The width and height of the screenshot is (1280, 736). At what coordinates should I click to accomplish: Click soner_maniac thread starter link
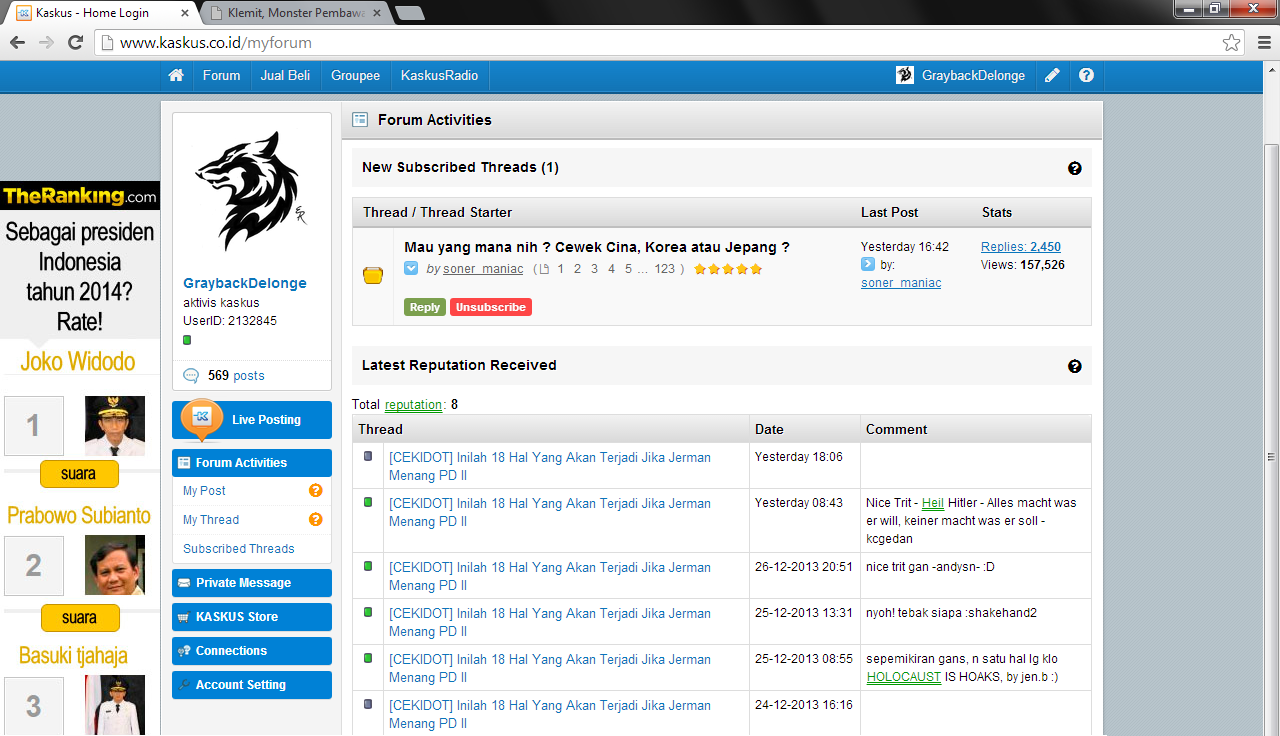(484, 269)
